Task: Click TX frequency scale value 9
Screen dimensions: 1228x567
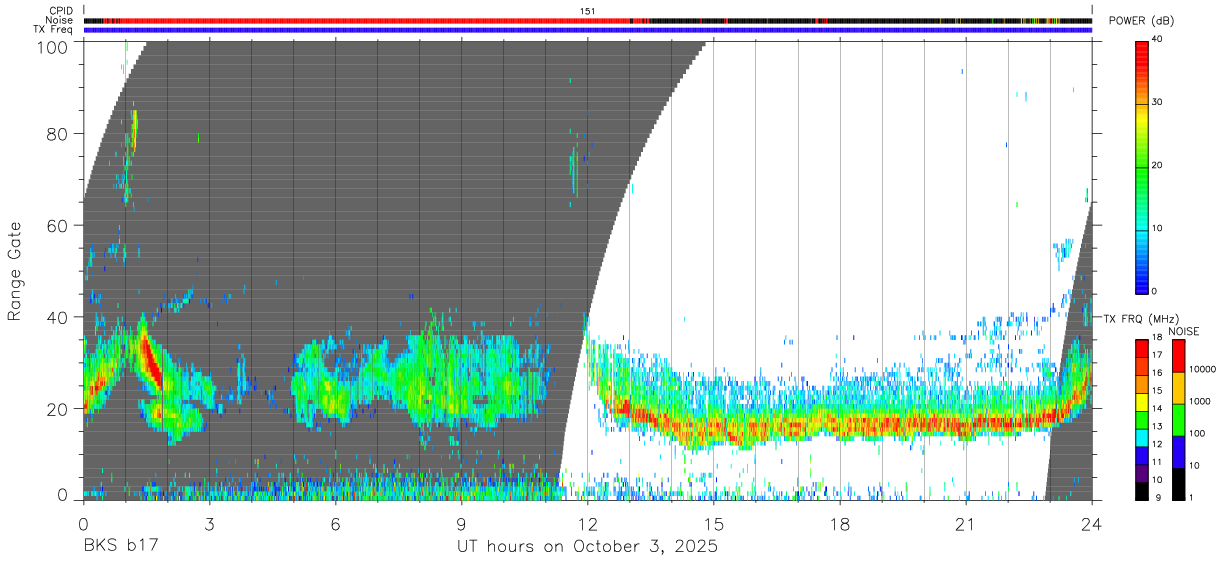Action: 1156,499
